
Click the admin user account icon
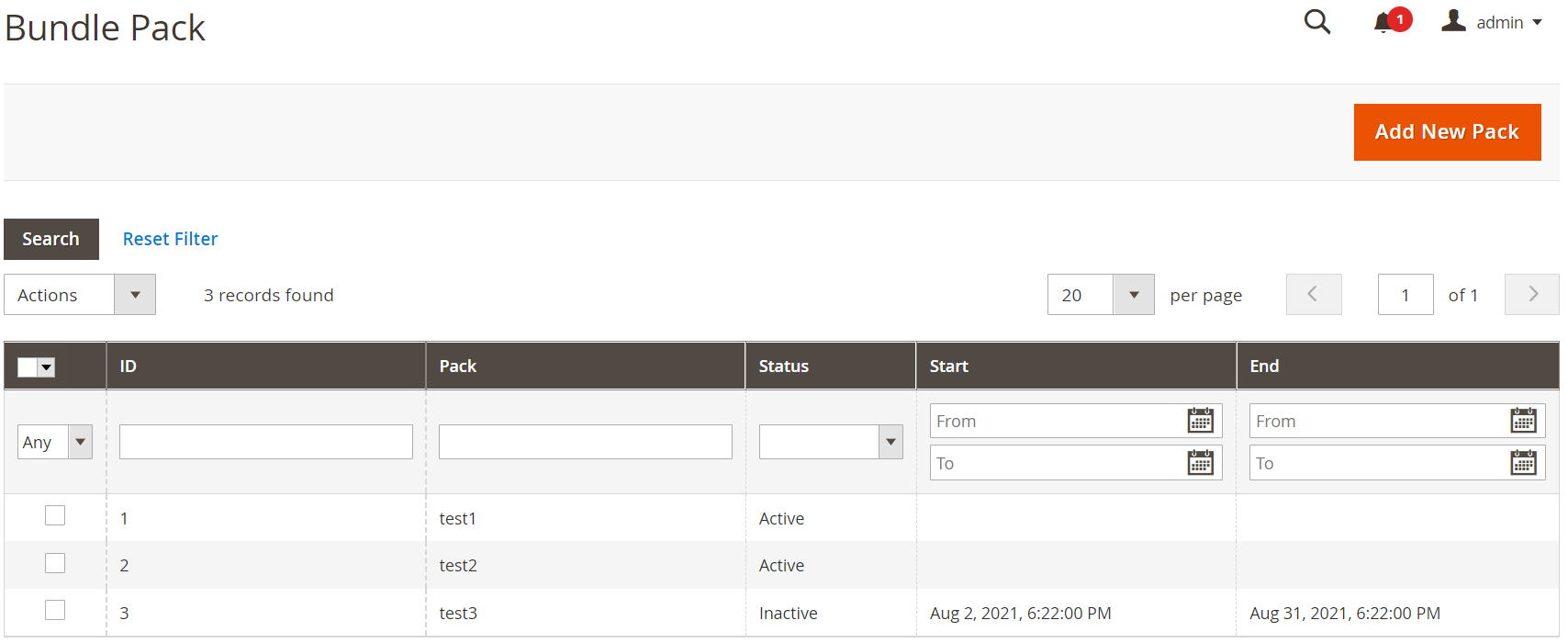(x=1453, y=21)
